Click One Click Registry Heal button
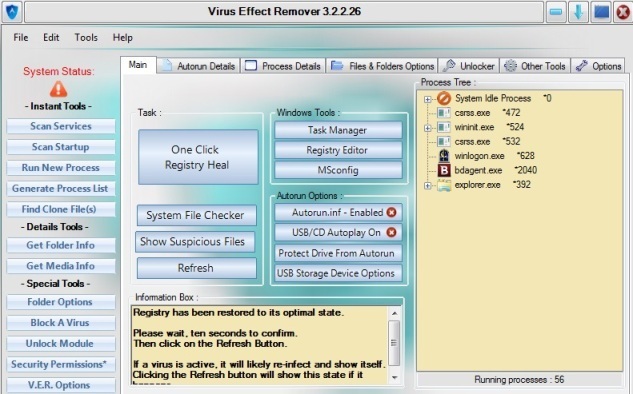 [198, 157]
